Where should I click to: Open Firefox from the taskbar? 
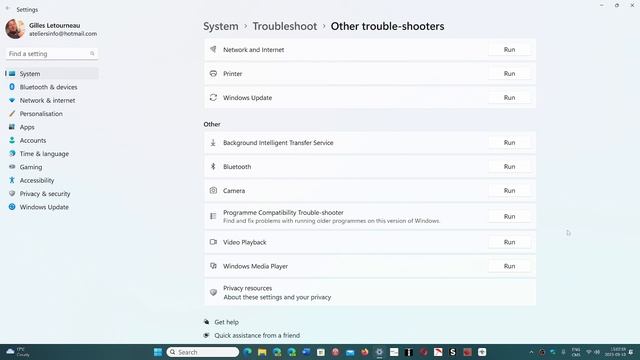coord(364,352)
